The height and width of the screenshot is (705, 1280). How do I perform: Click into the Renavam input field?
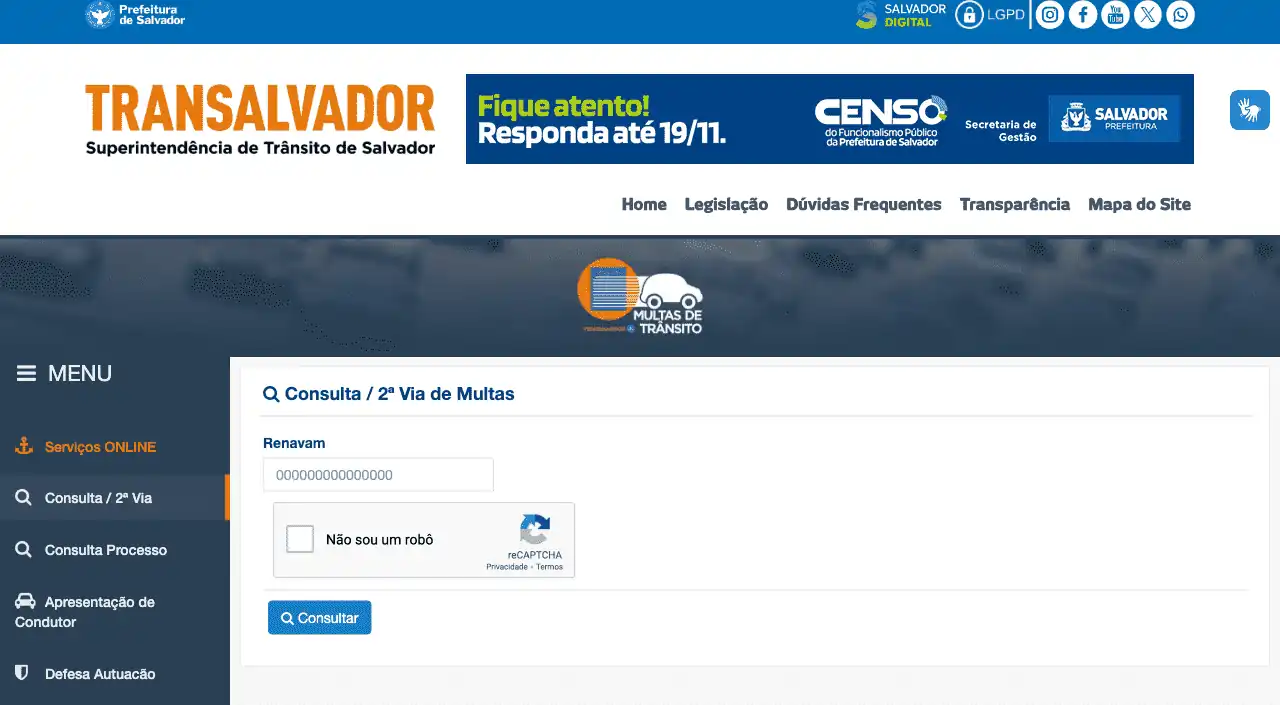[x=378, y=475]
